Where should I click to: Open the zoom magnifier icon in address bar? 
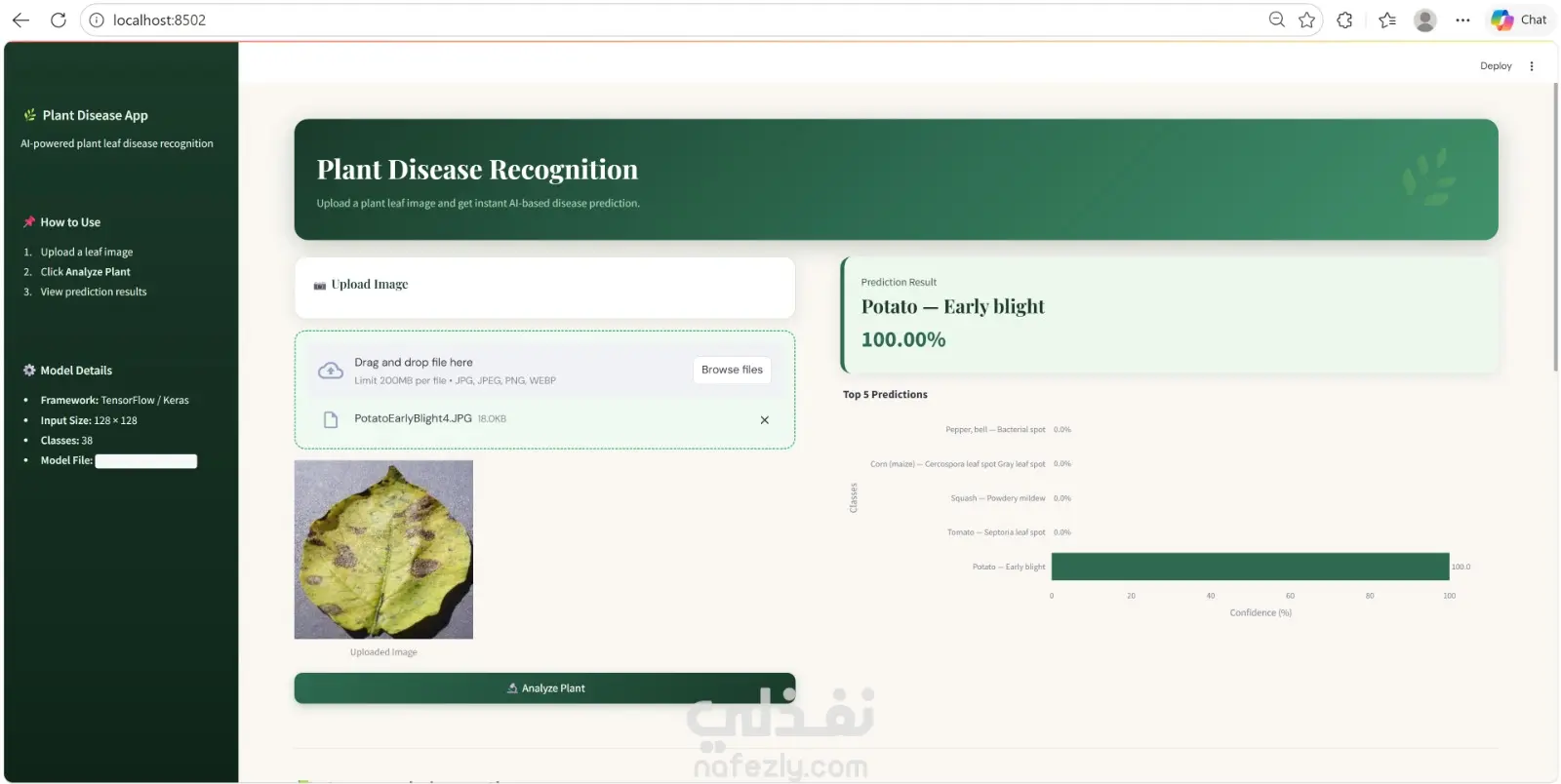(x=1276, y=20)
